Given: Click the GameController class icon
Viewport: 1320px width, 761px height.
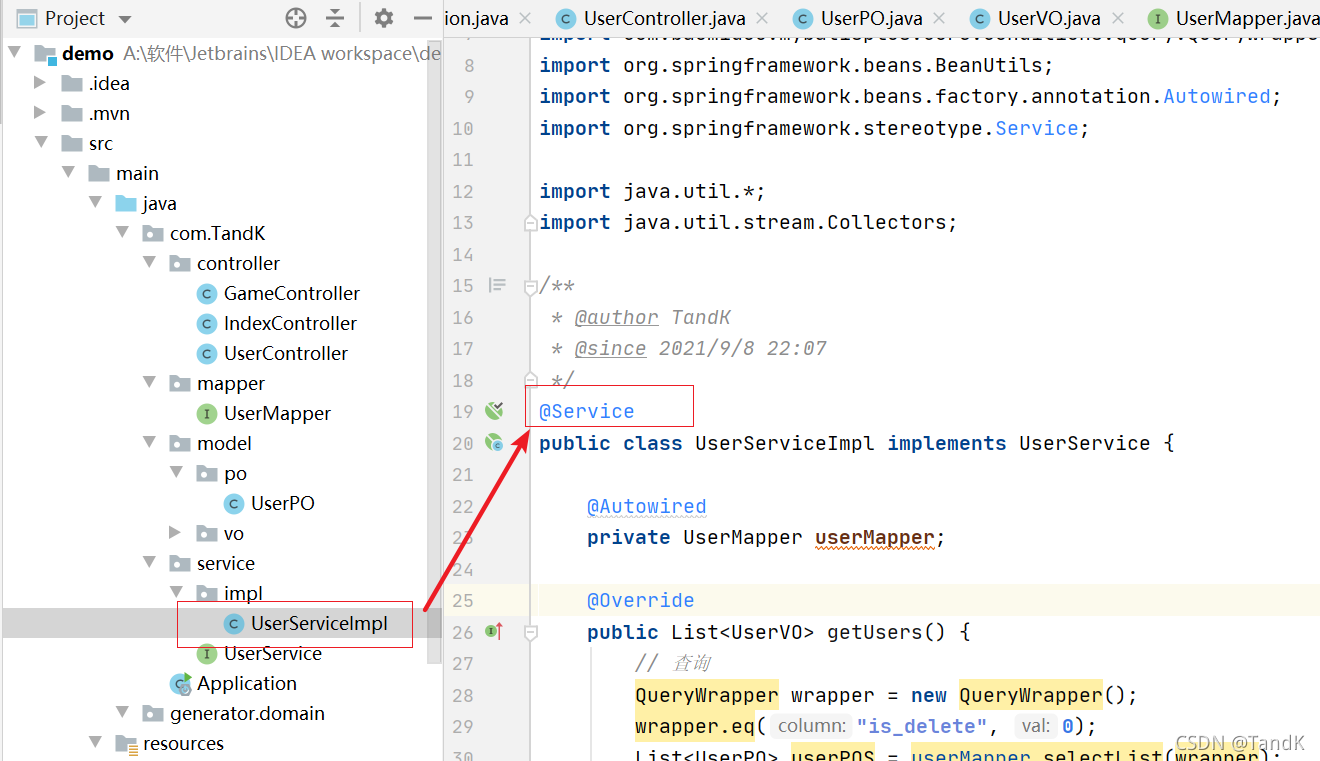Looking at the screenshot, I should coord(207,294).
